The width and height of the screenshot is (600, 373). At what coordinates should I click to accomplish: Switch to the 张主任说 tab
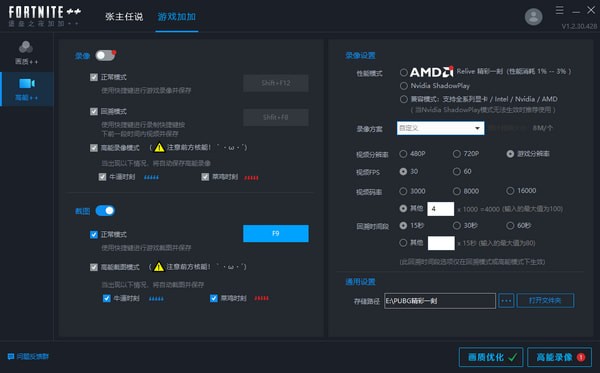click(124, 17)
